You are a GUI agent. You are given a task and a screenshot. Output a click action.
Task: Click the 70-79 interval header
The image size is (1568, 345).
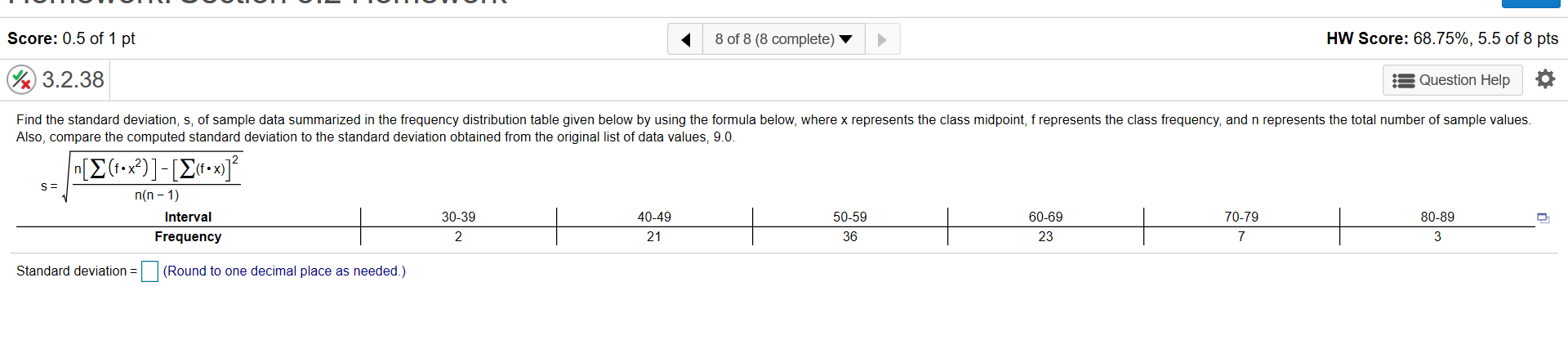[1241, 217]
